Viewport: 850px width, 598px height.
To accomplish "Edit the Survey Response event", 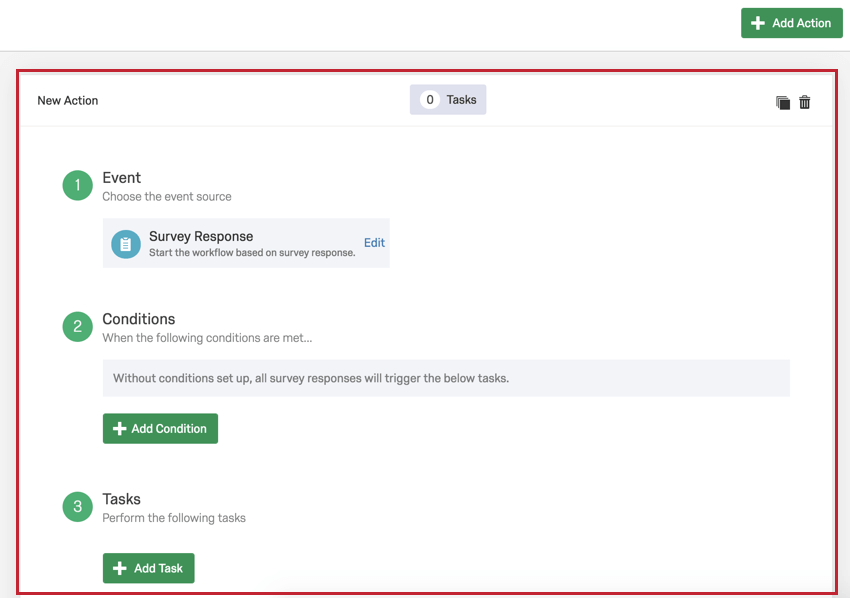I will pyautogui.click(x=374, y=242).
